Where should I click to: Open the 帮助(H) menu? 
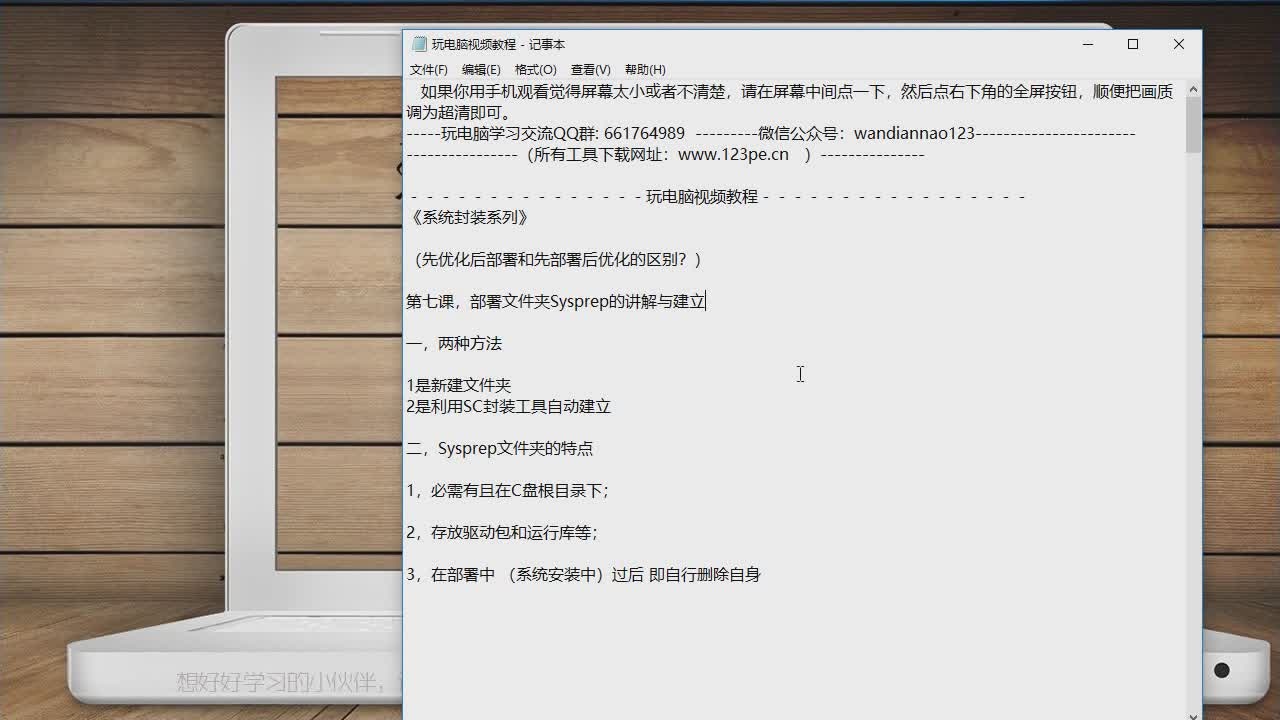click(645, 70)
